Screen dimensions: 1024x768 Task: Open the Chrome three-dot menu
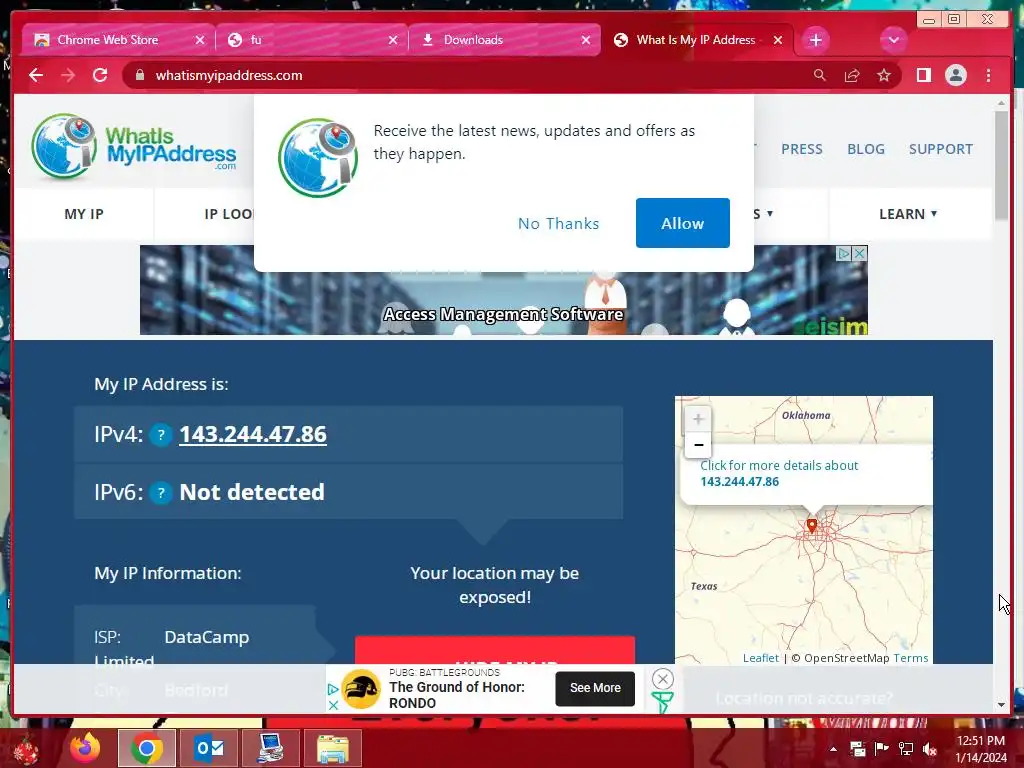(x=988, y=75)
